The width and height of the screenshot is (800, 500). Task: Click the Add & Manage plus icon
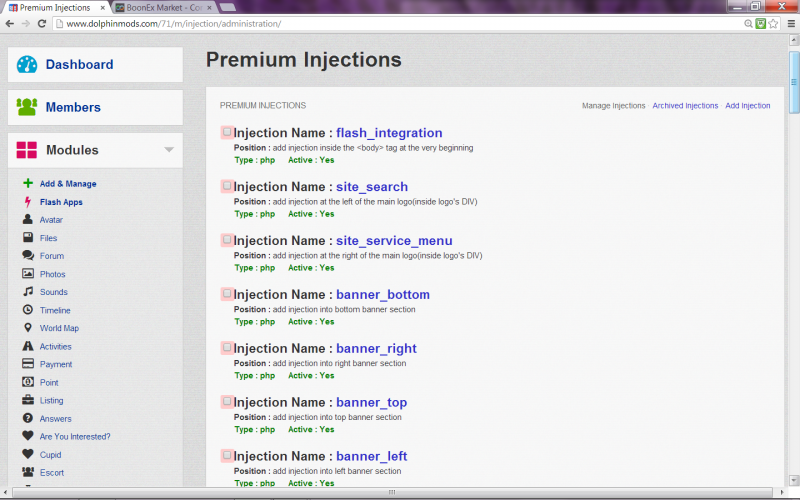point(28,183)
